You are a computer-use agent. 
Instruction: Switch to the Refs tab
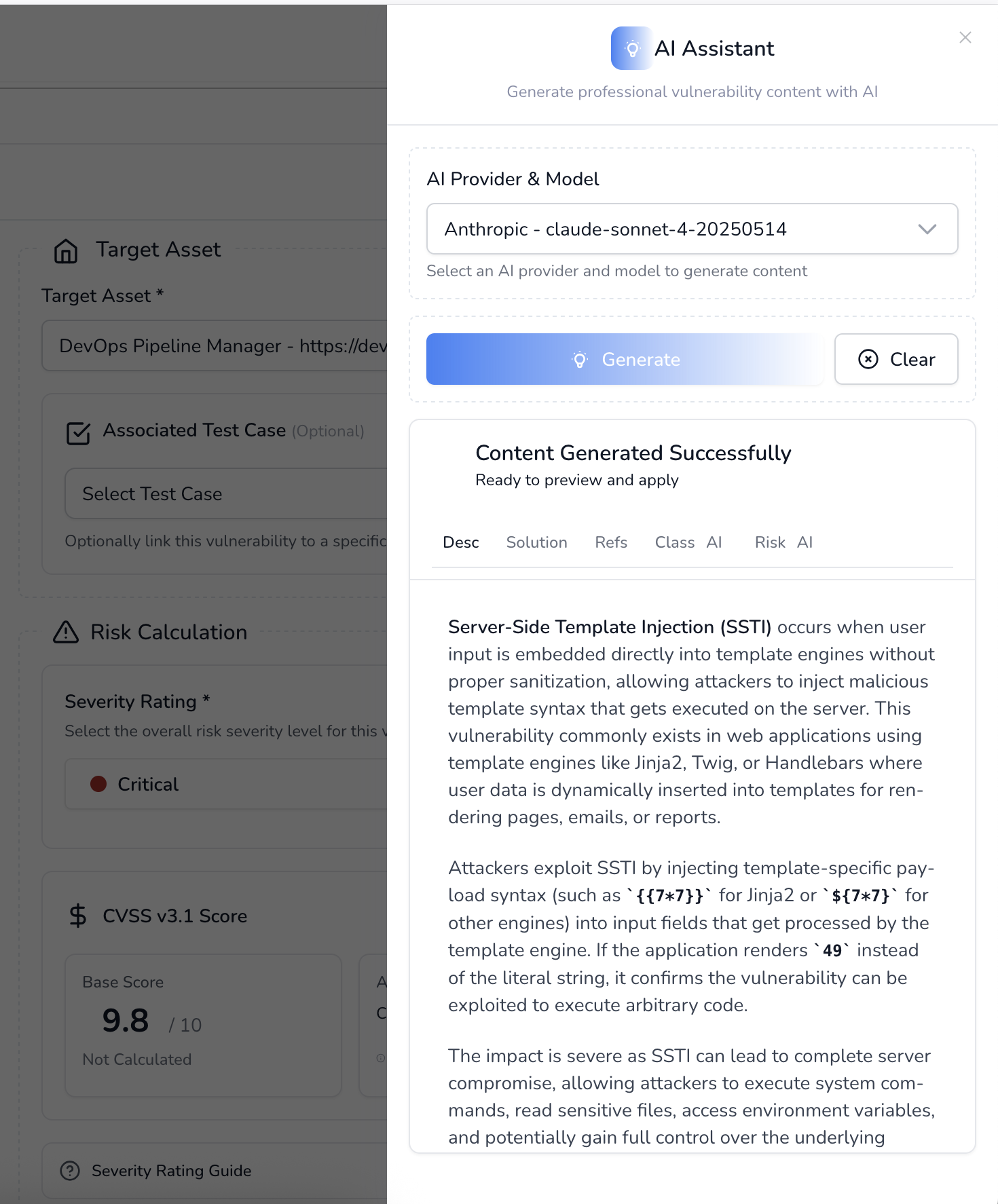(610, 542)
